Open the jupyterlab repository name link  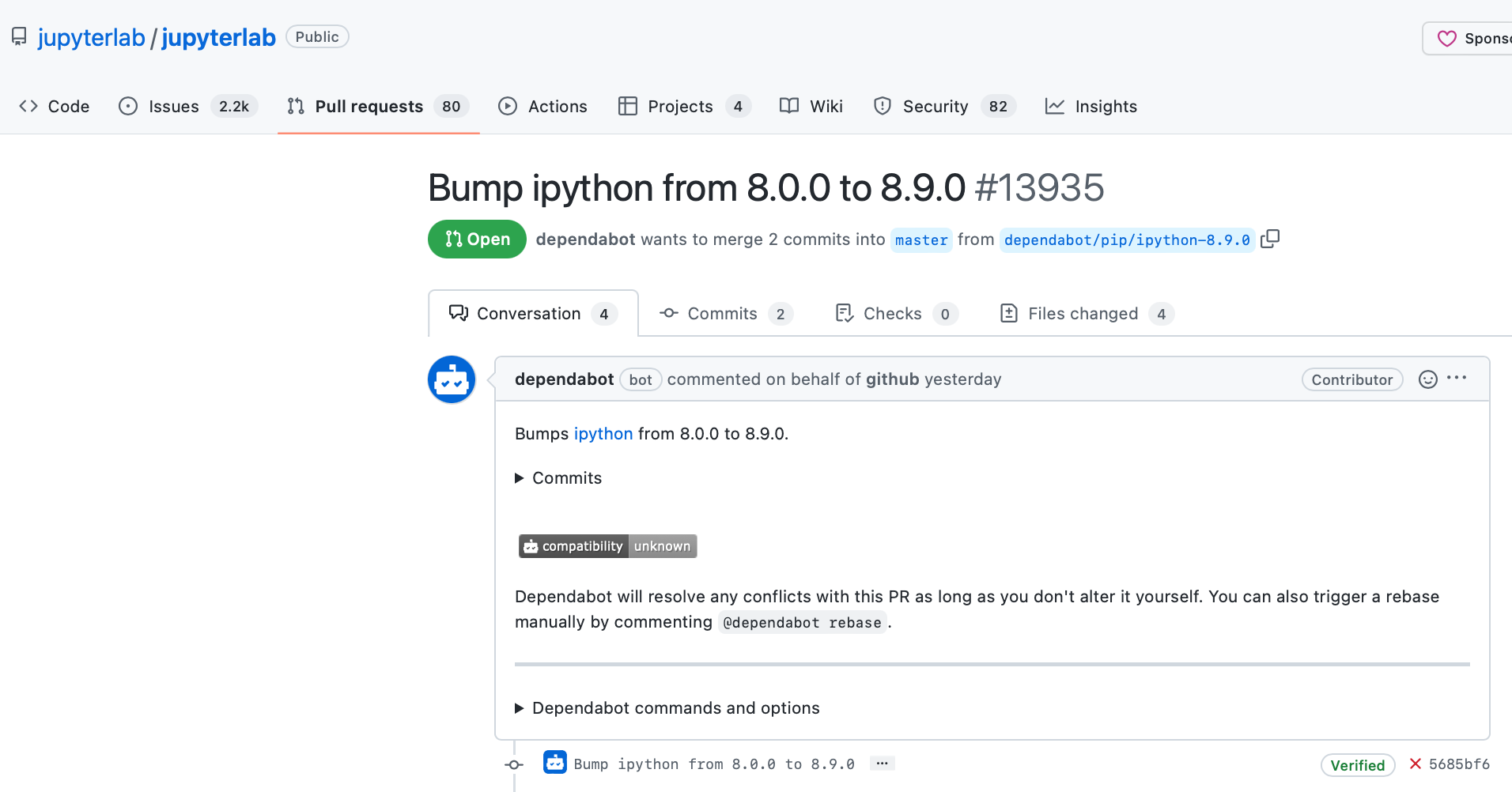[218, 37]
